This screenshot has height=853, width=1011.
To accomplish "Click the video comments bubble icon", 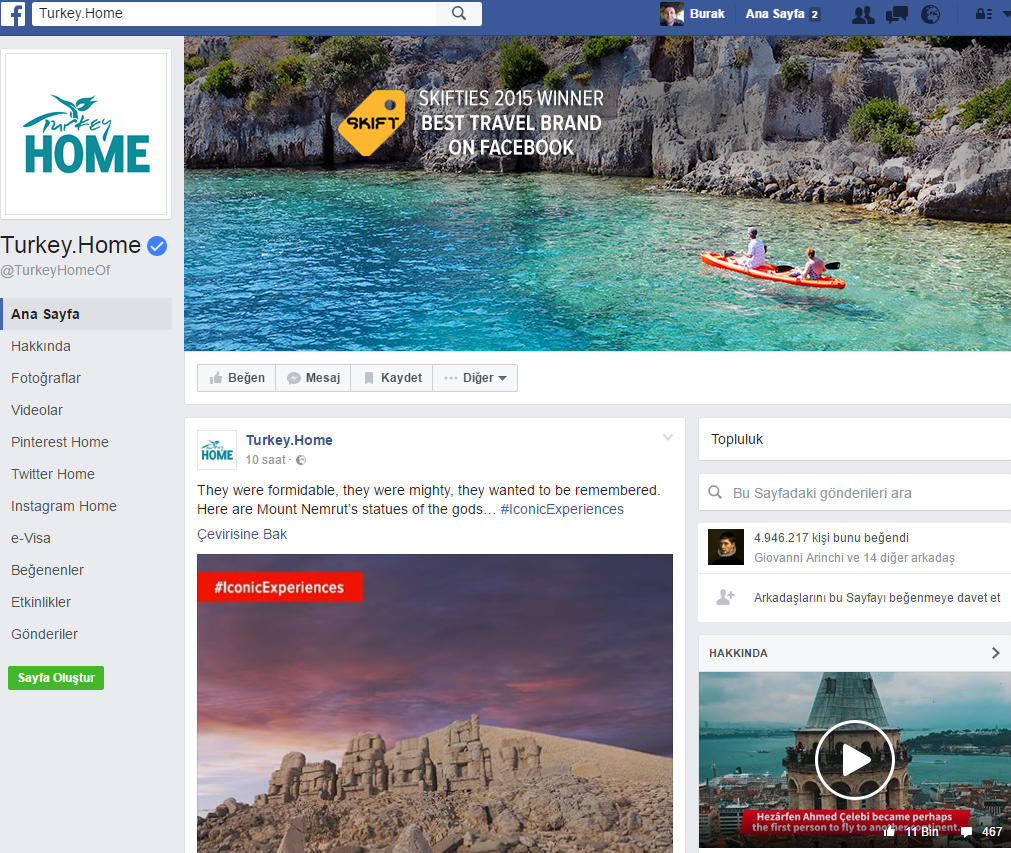I will click(967, 832).
